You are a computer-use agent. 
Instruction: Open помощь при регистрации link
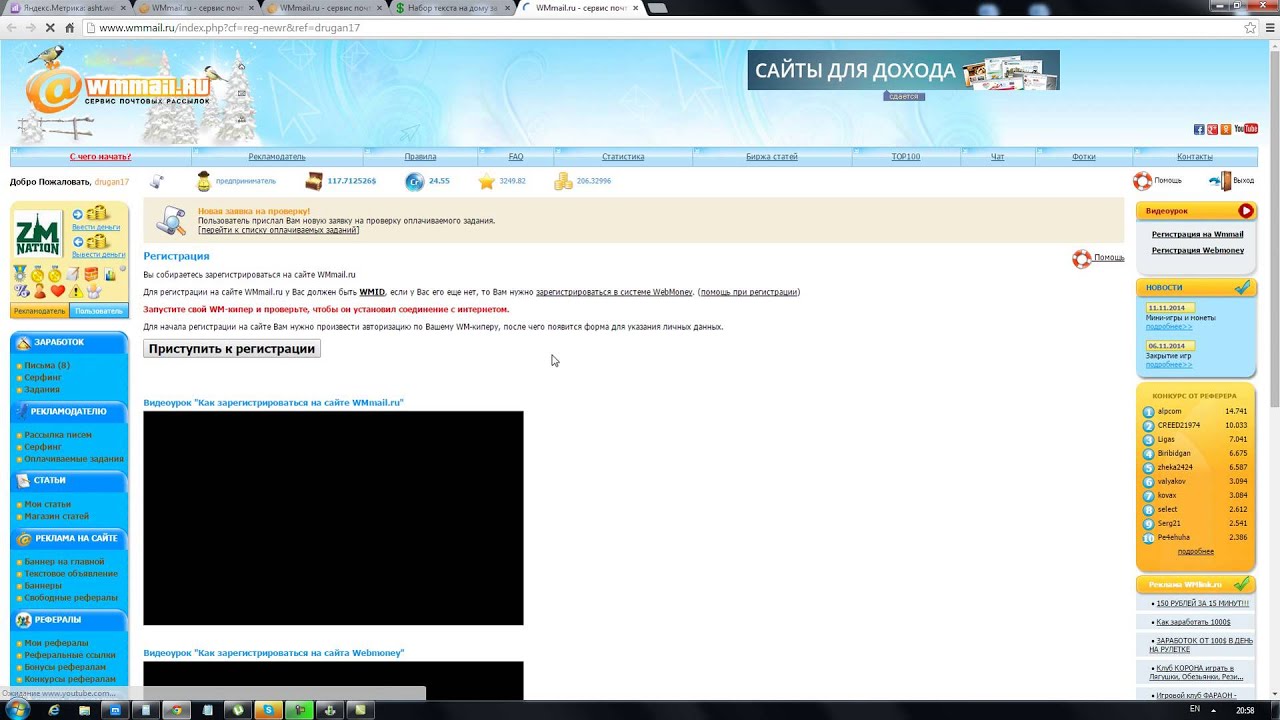coord(748,292)
